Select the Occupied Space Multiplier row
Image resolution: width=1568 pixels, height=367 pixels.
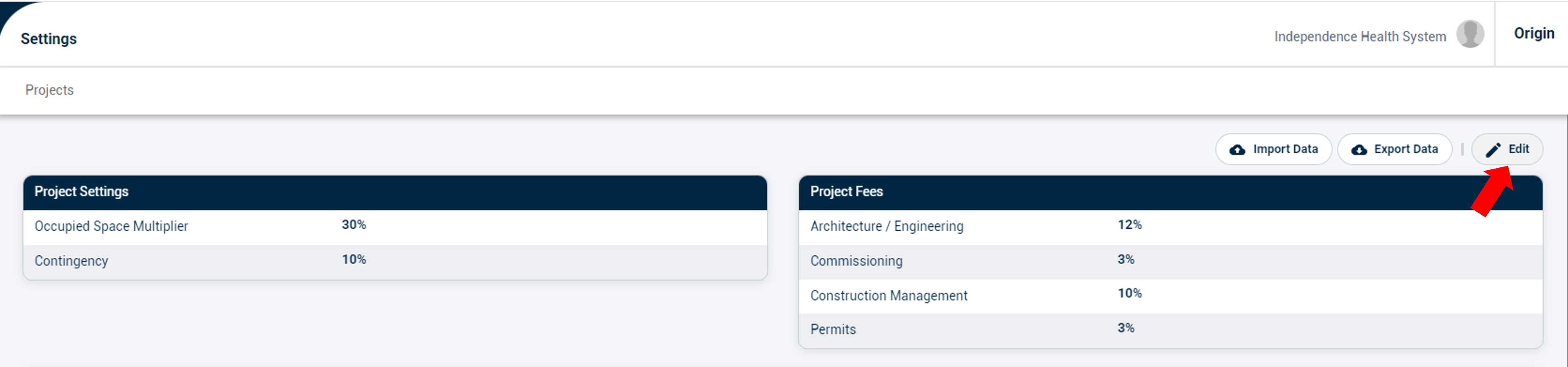point(395,227)
